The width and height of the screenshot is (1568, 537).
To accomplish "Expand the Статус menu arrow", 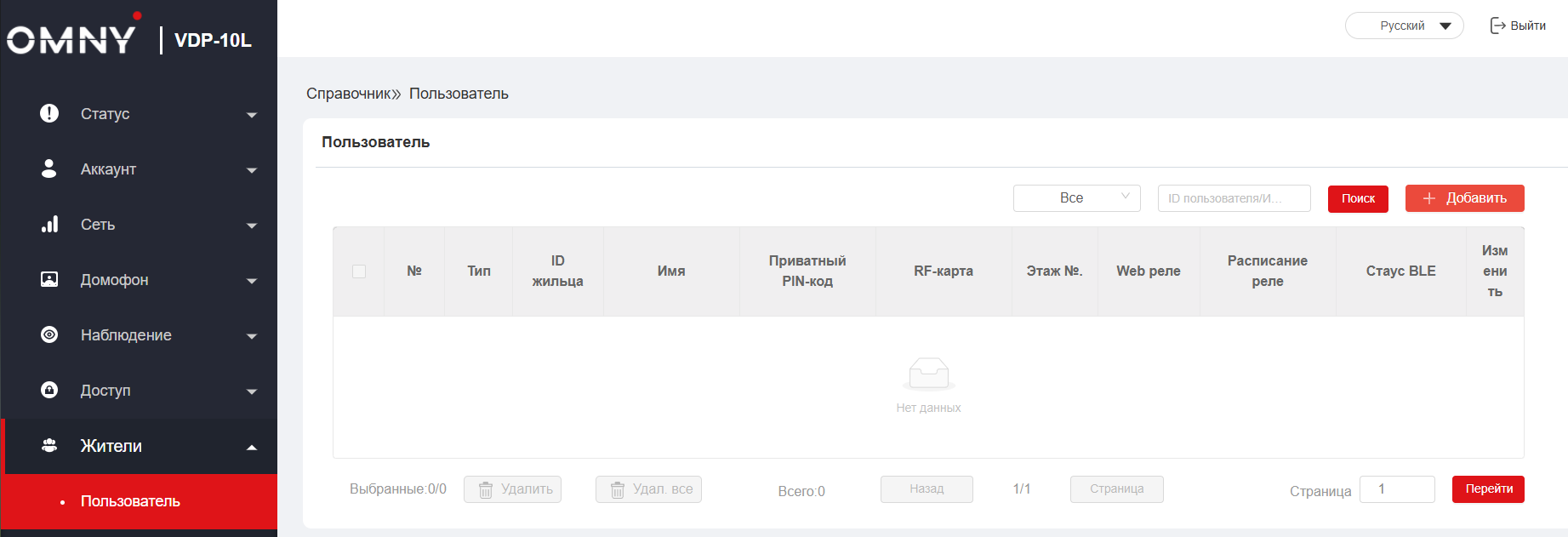I will click(x=251, y=115).
